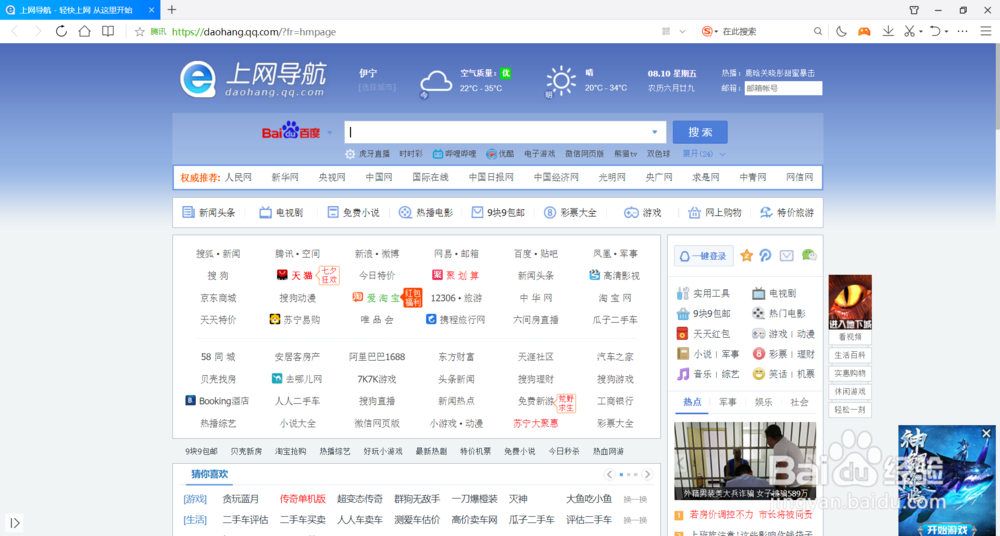Open the jail news photo thumbnail
The width and height of the screenshot is (1000, 536).
(x=745, y=461)
